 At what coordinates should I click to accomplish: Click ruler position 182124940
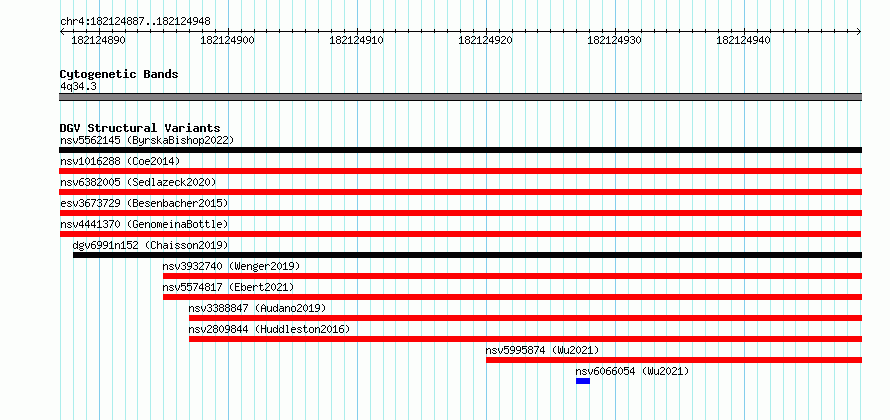744,40
